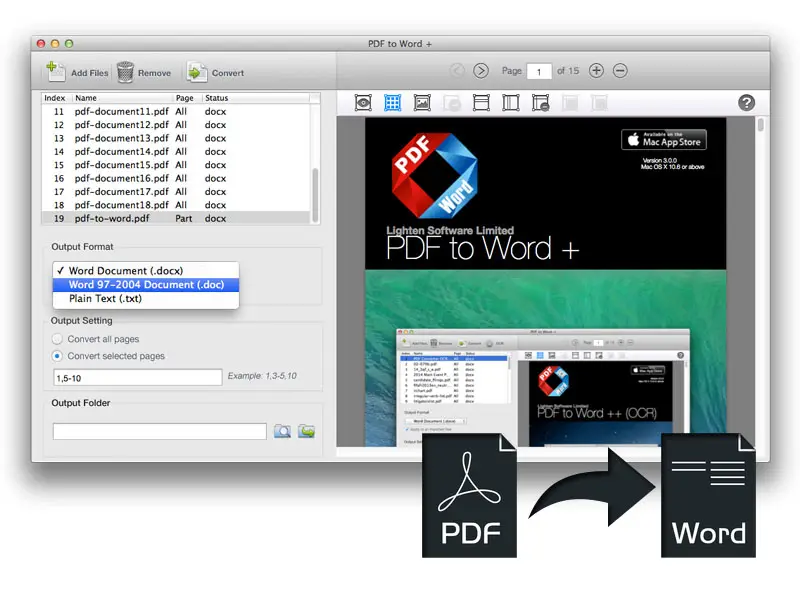This screenshot has width=800, height=600.
Task: Click the open output folder green arrow icon
Action: [x=307, y=431]
